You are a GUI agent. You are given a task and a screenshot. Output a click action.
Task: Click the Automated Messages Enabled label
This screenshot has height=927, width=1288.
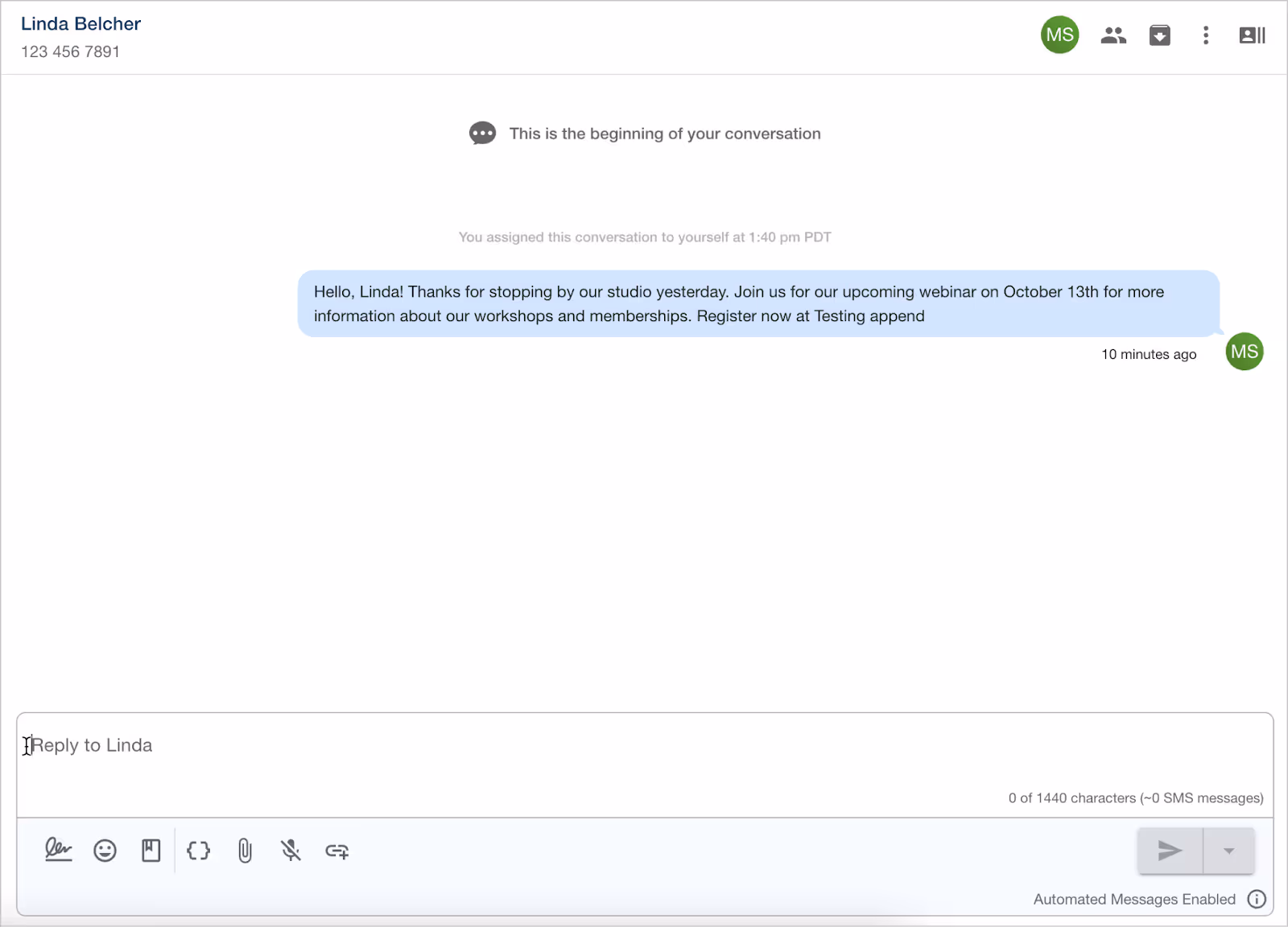click(x=1134, y=899)
